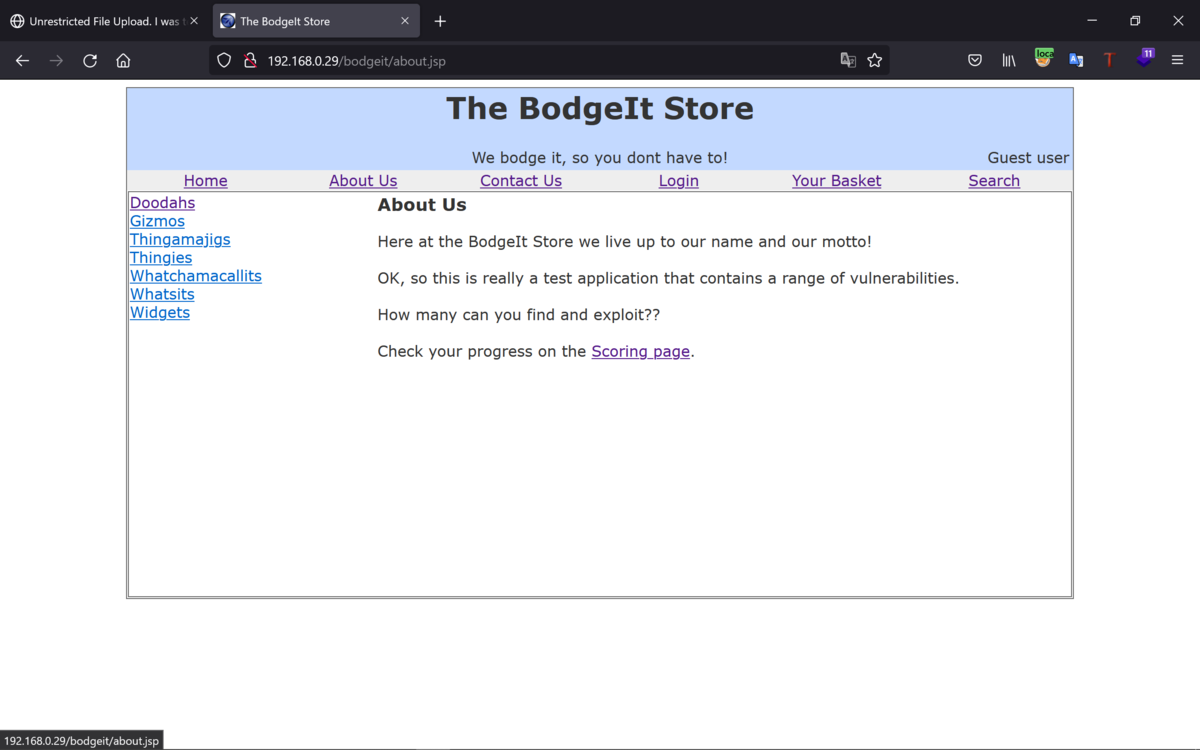
Task: Open the red T extension icon
Action: (1110, 60)
